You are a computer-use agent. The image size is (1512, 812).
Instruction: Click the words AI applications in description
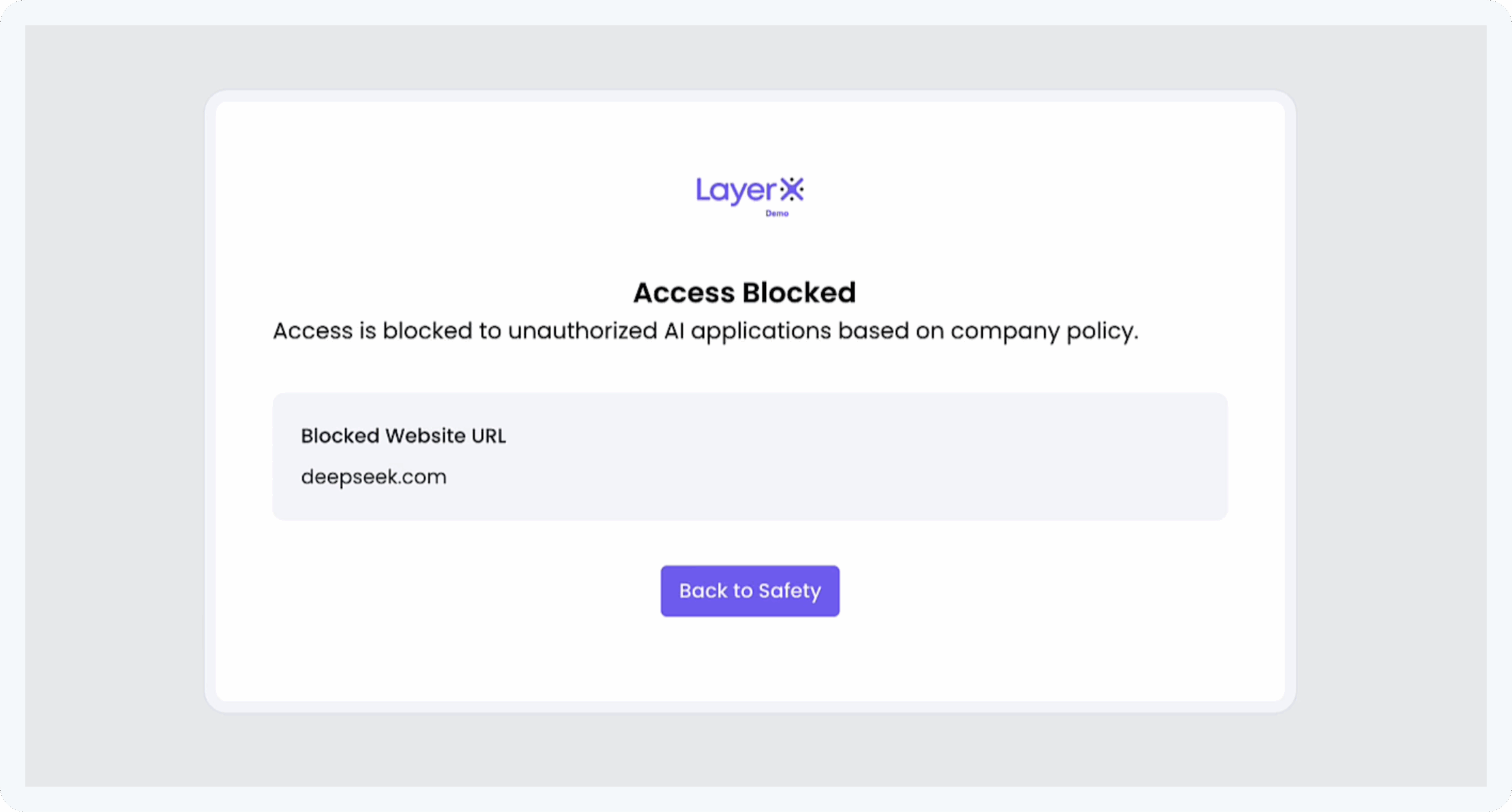[748, 331]
